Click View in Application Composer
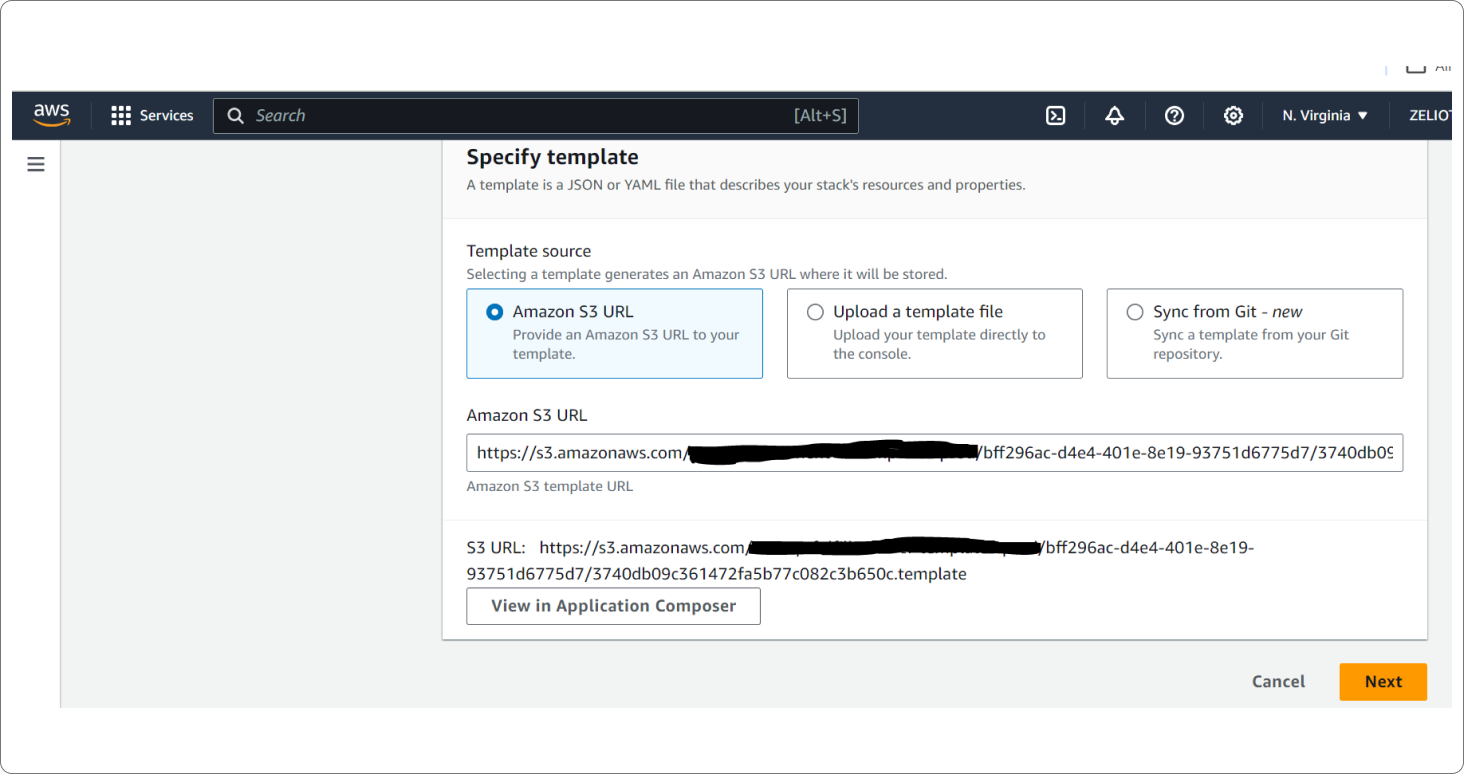 click(613, 606)
